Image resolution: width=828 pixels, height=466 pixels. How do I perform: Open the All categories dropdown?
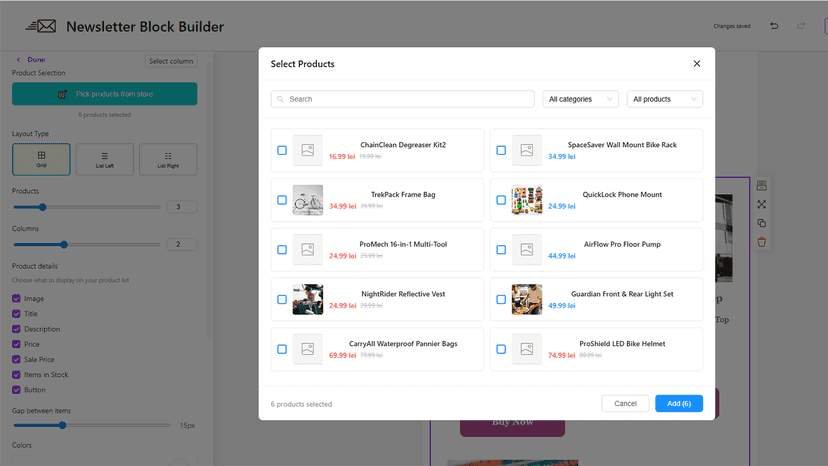(580, 99)
